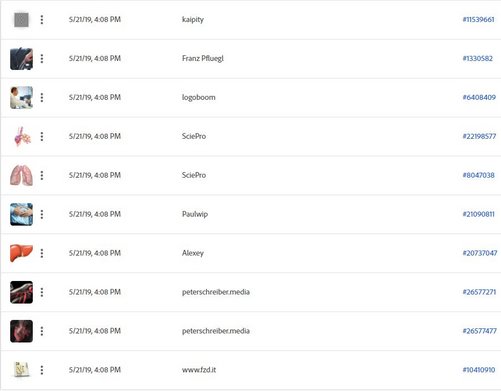Viewport: 501px width, 391px height.
Task: Select the gray placeholder thumbnail for kaipity
Action: click(21, 20)
